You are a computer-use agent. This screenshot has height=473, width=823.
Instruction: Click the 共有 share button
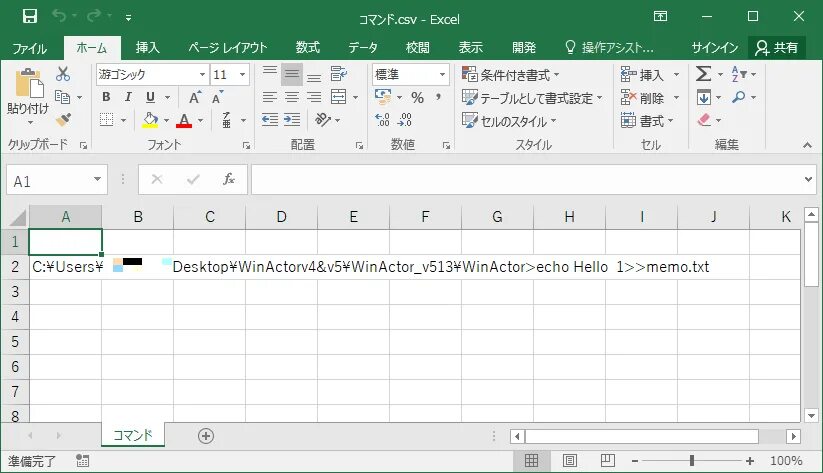tap(777, 48)
